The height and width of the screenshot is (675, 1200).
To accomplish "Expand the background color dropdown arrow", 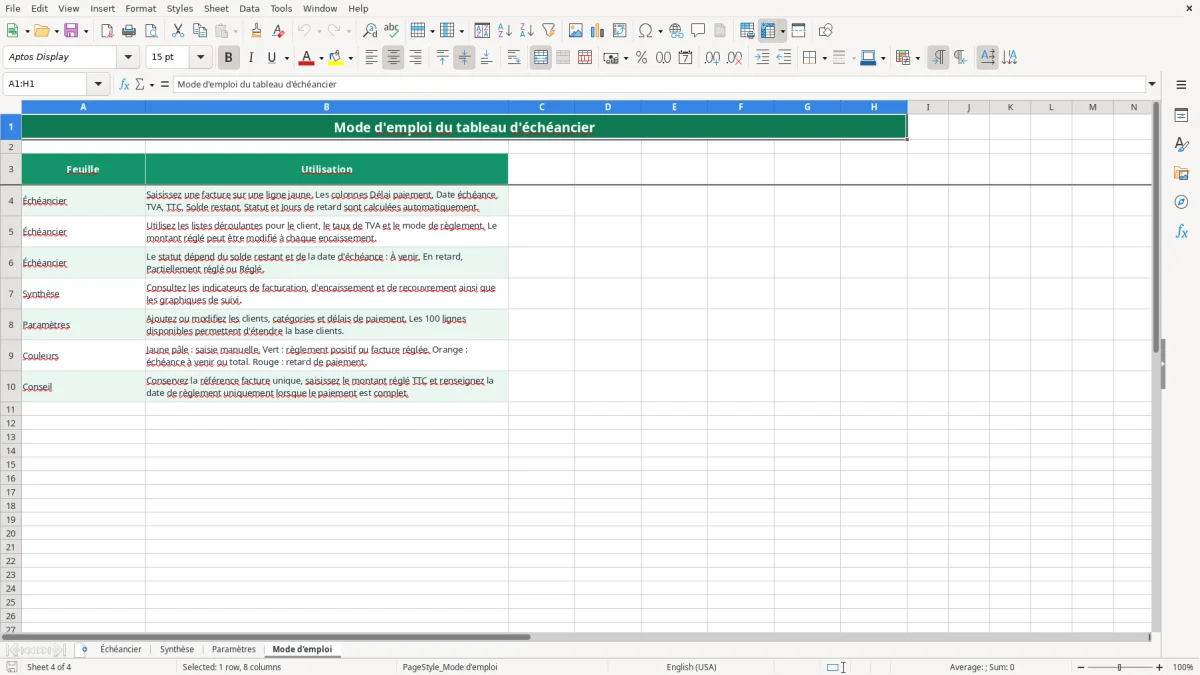I will point(351,58).
